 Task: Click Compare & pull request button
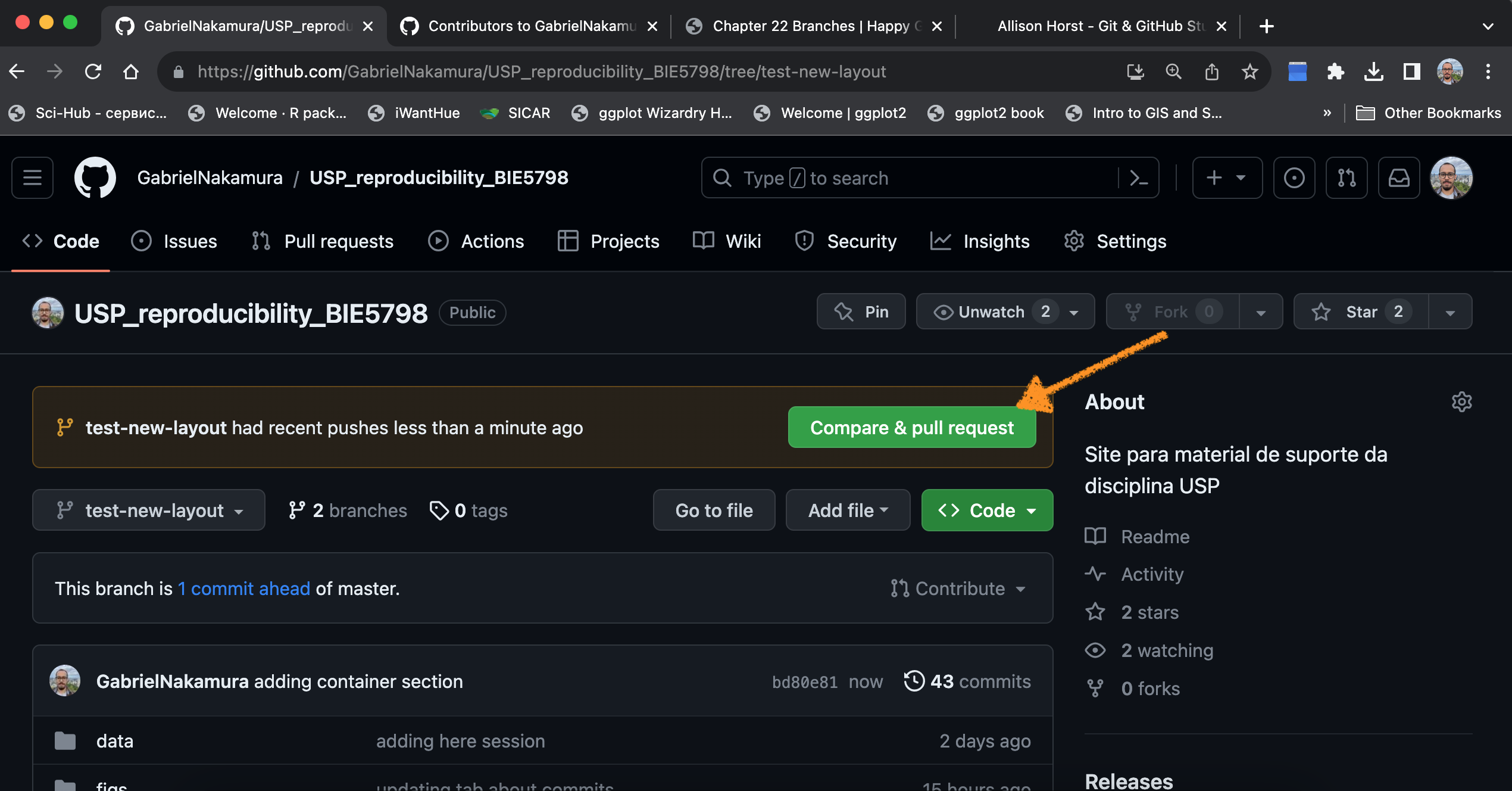click(x=912, y=427)
